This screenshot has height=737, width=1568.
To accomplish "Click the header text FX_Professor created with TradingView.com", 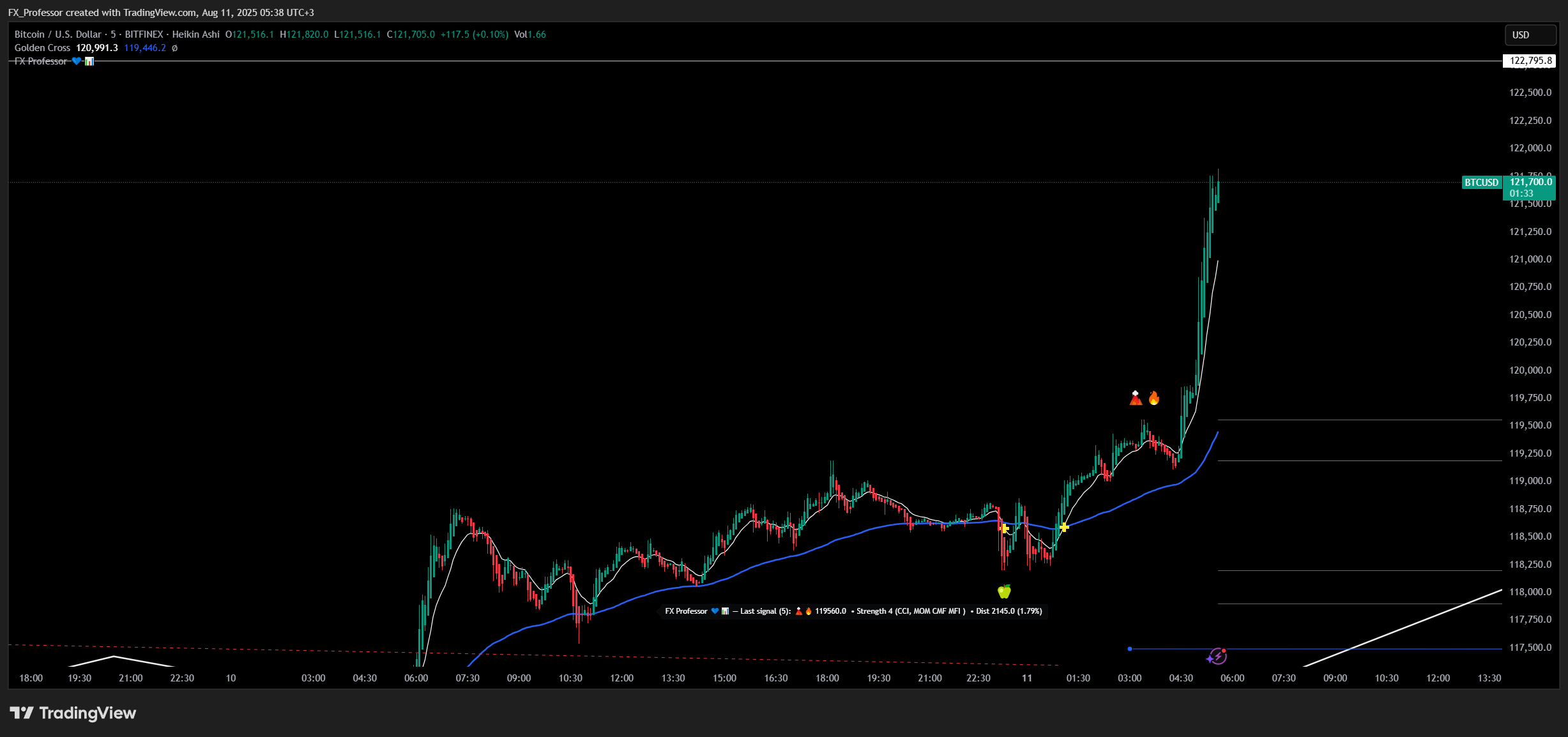I will (x=102, y=13).
